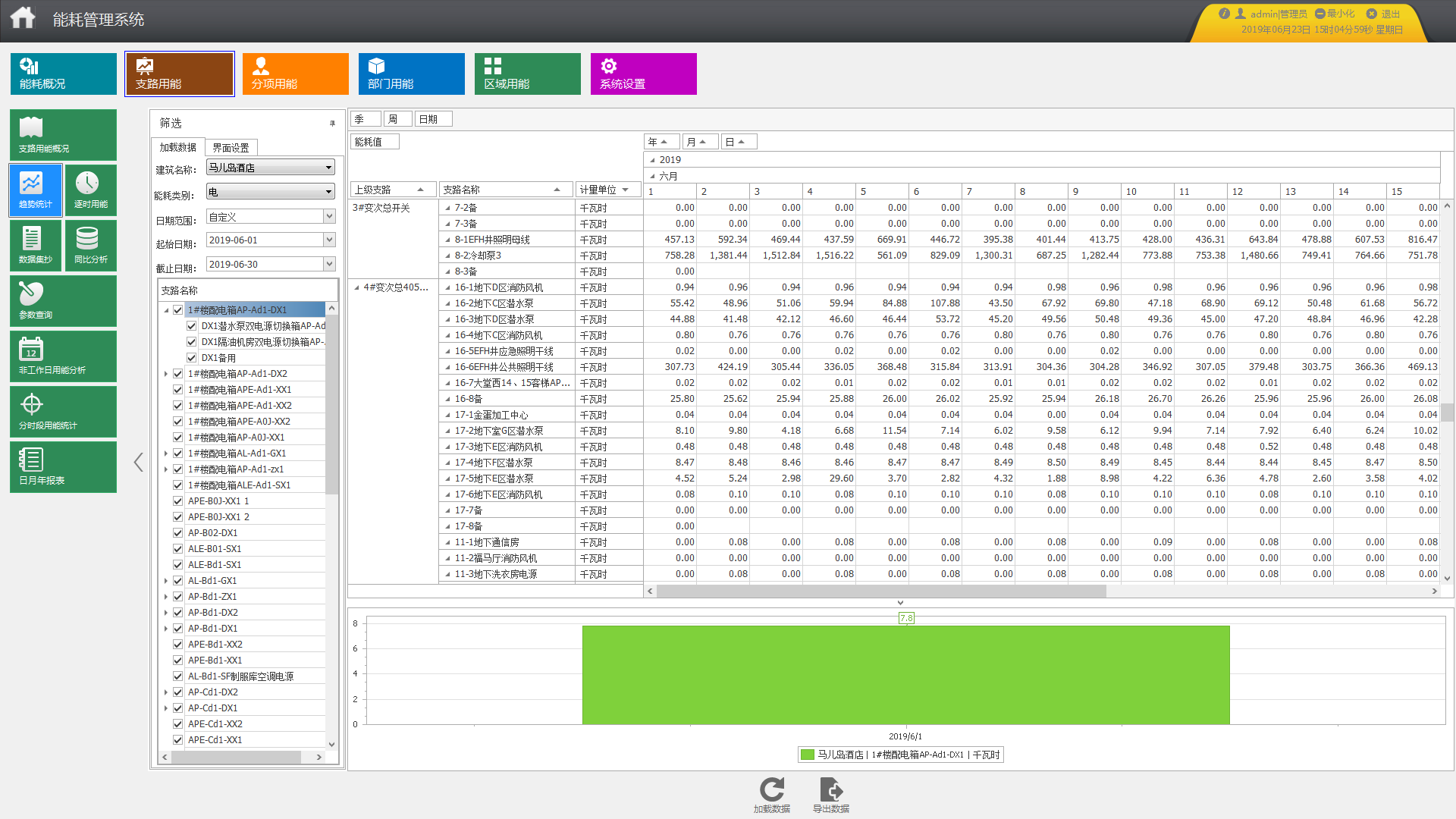
Task: Open 同比分析 comparison analysis icon
Action: point(87,238)
